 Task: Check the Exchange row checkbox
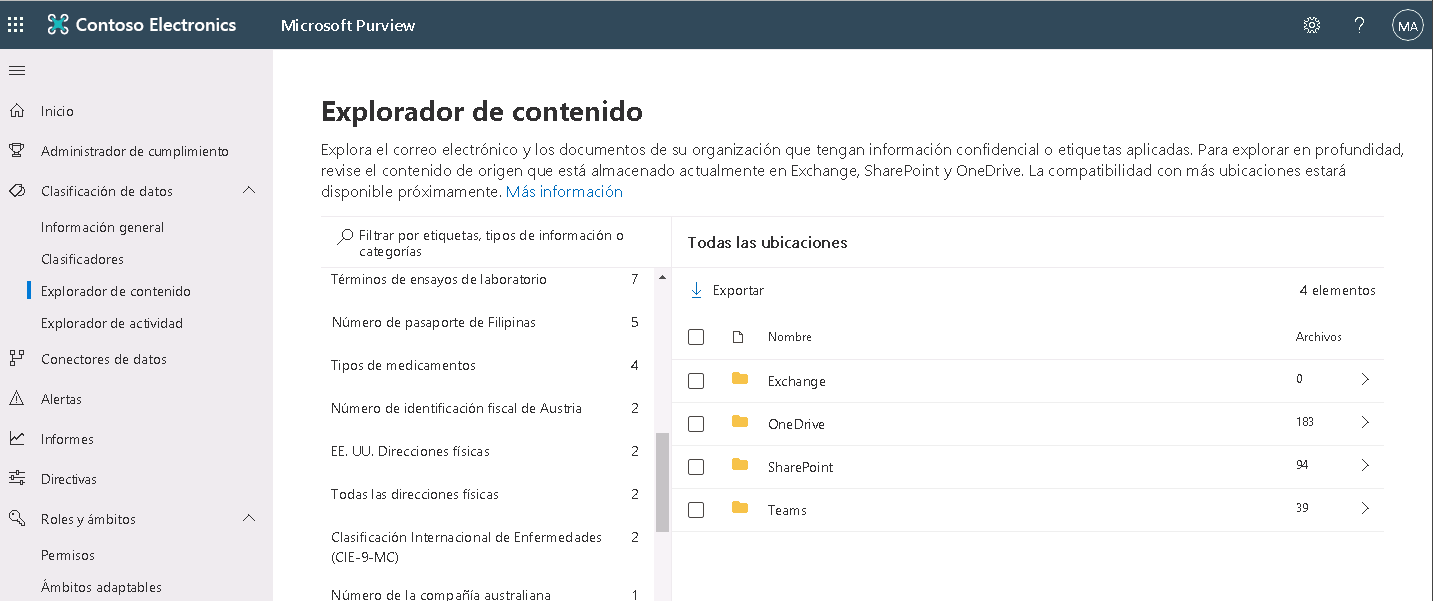(696, 380)
